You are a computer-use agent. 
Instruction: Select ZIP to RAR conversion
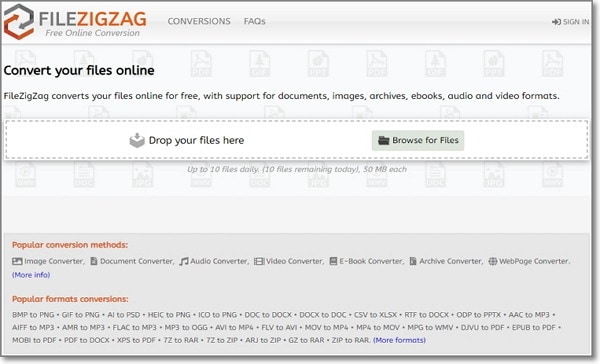pos(351,340)
